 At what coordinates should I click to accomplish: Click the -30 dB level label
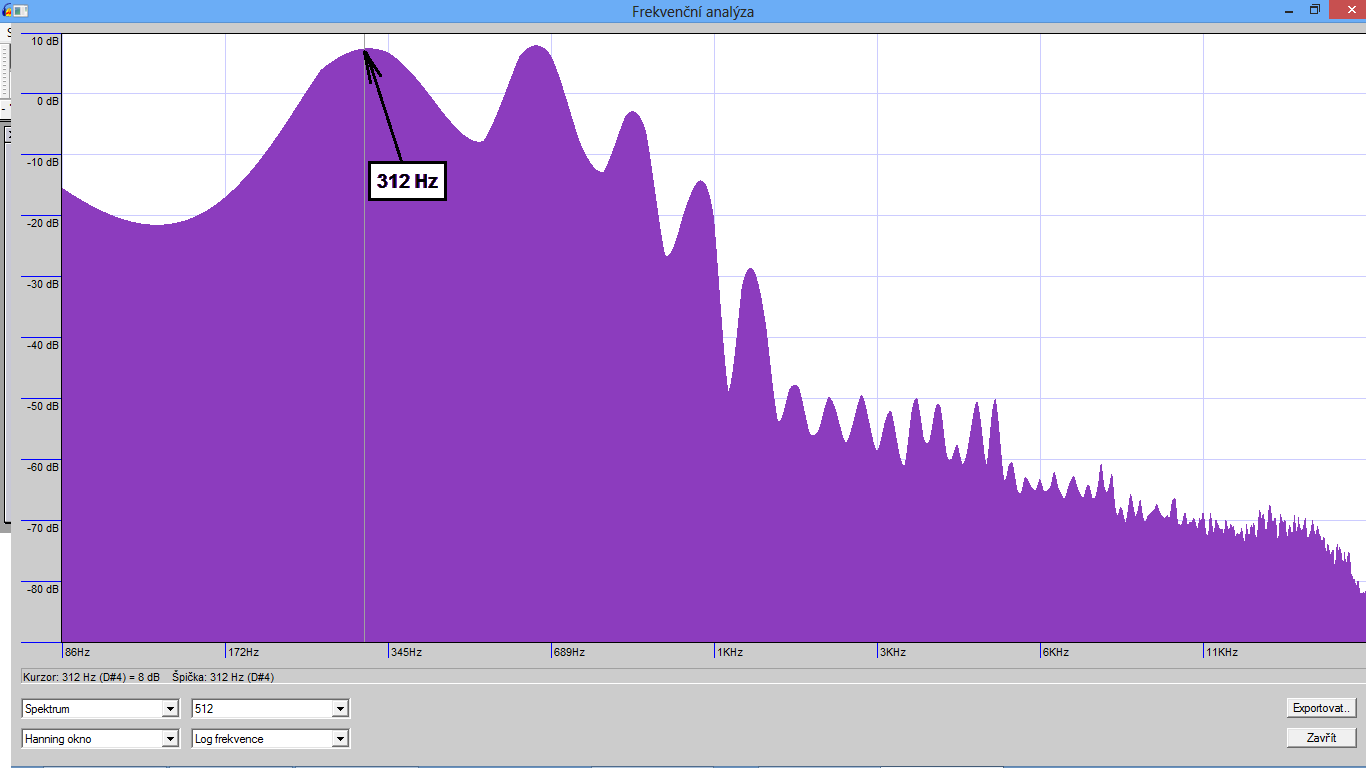43,284
